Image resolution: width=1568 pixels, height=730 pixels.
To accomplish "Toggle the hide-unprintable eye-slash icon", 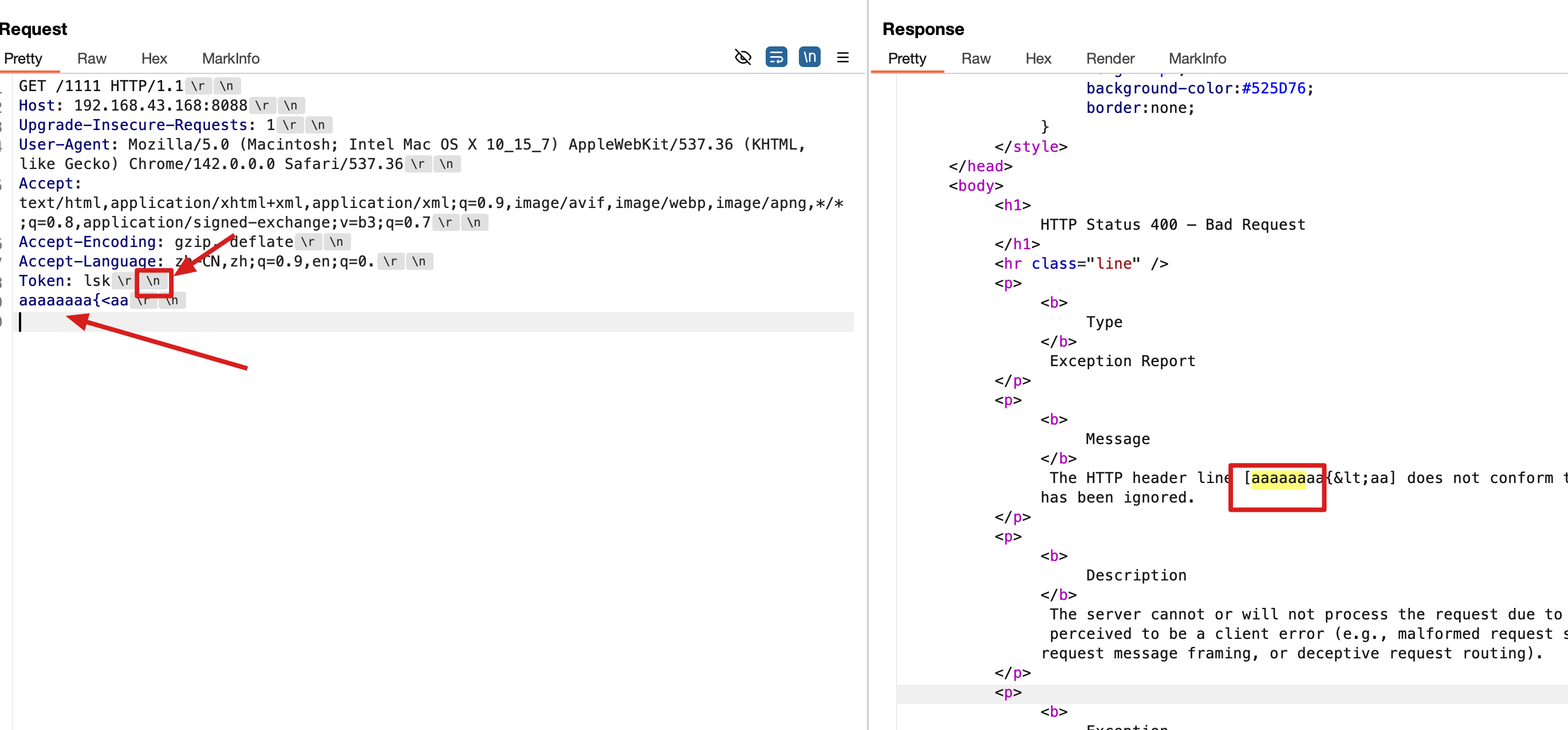I will click(743, 57).
